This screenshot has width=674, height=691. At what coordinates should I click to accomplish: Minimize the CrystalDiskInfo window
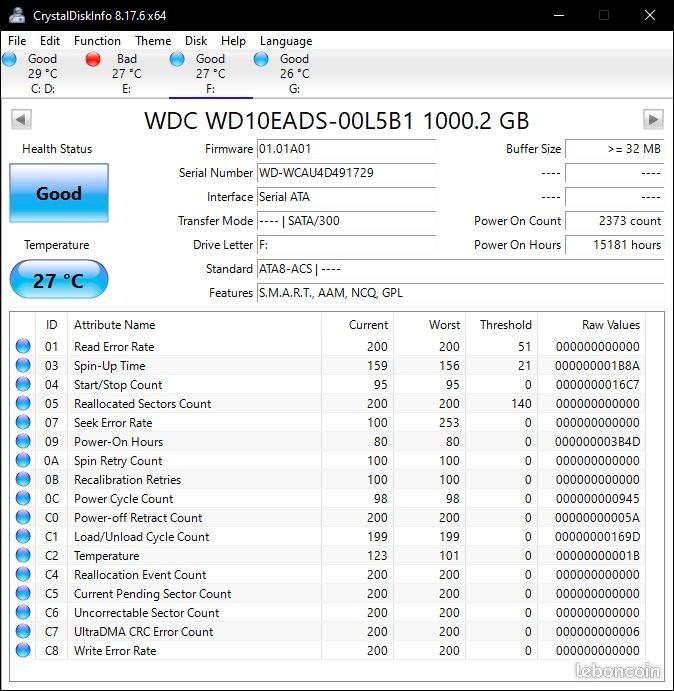(x=559, y=15)
